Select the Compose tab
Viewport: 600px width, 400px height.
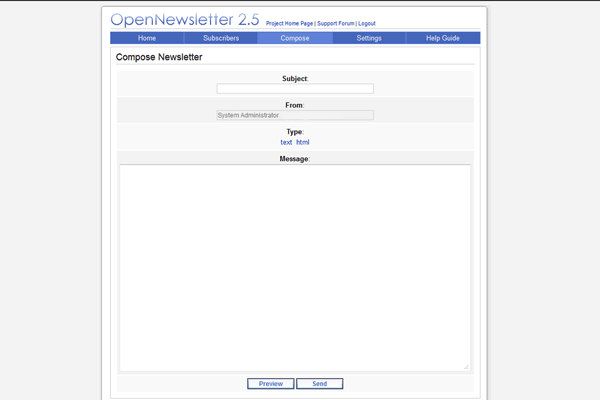point(295,38)
